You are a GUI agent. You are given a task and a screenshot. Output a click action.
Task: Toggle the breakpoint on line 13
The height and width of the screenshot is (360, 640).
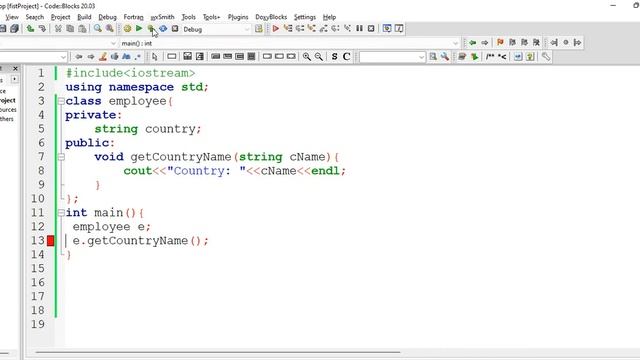(x=51, y=241)
